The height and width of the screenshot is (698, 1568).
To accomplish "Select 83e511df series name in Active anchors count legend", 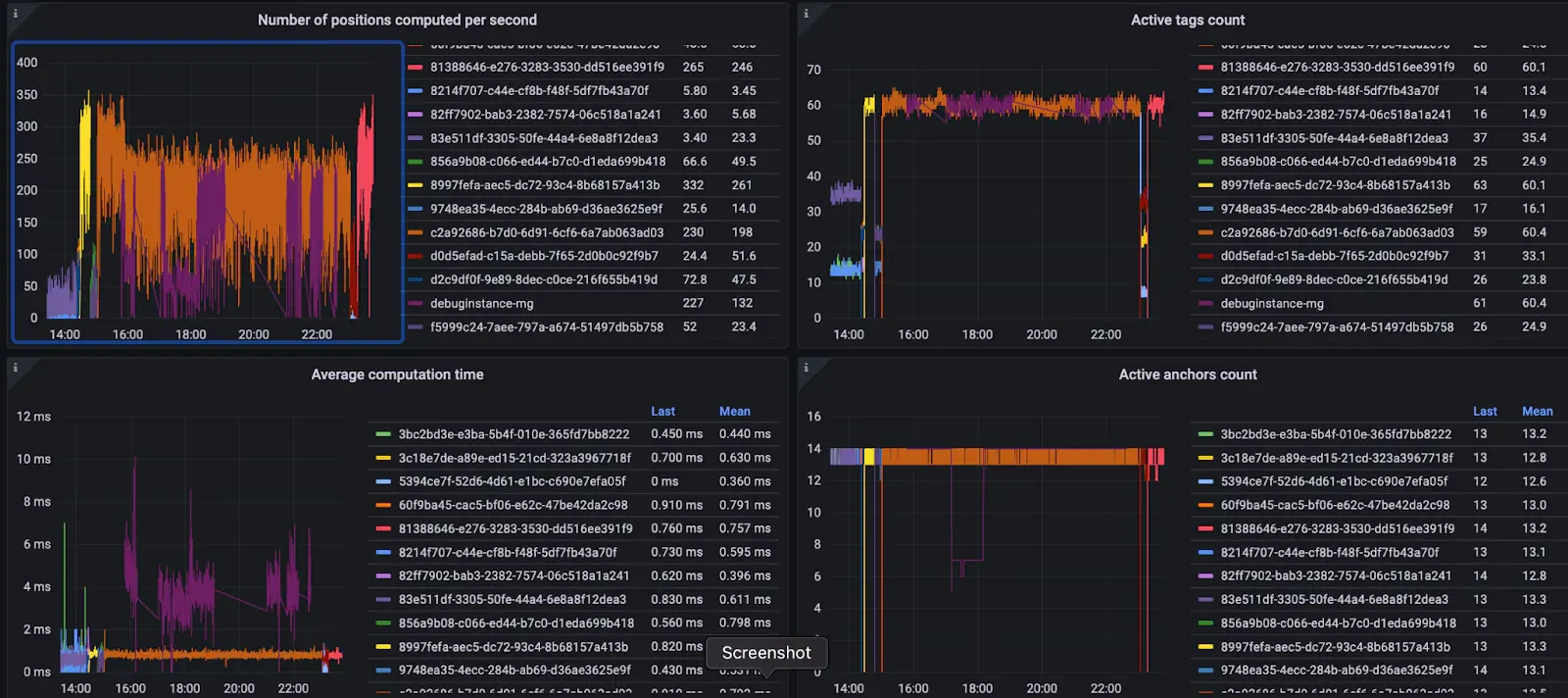I will click(x=1334, y=599).
